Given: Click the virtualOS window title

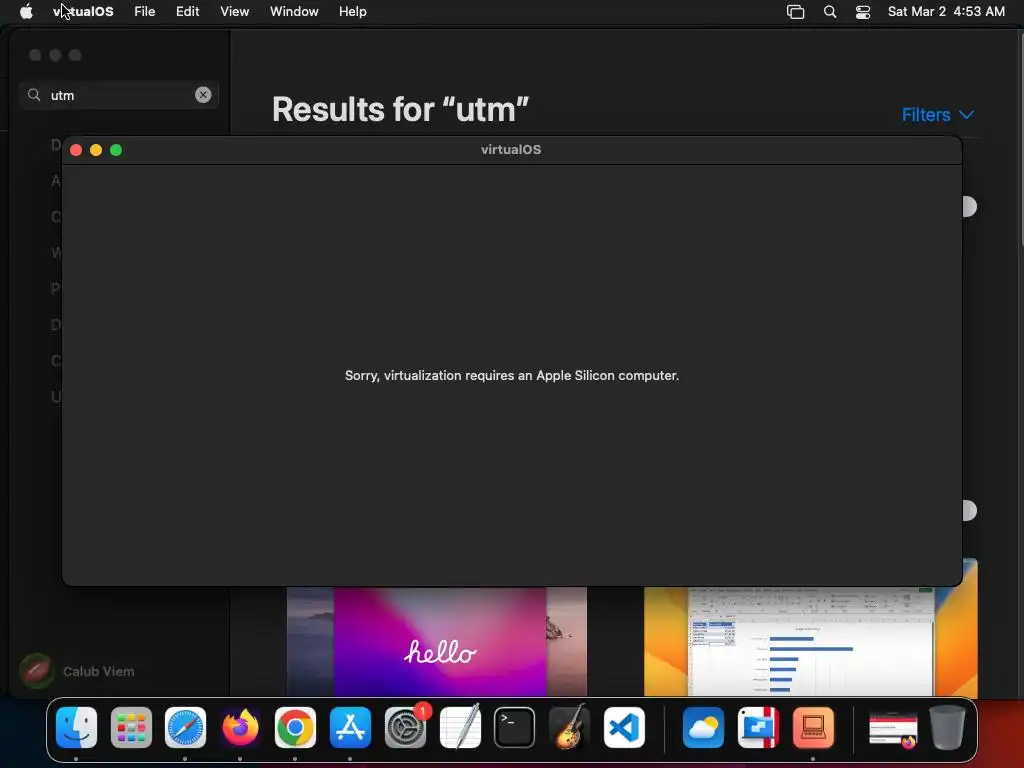Looking at the screenshot, I should (x=511, y=150).
